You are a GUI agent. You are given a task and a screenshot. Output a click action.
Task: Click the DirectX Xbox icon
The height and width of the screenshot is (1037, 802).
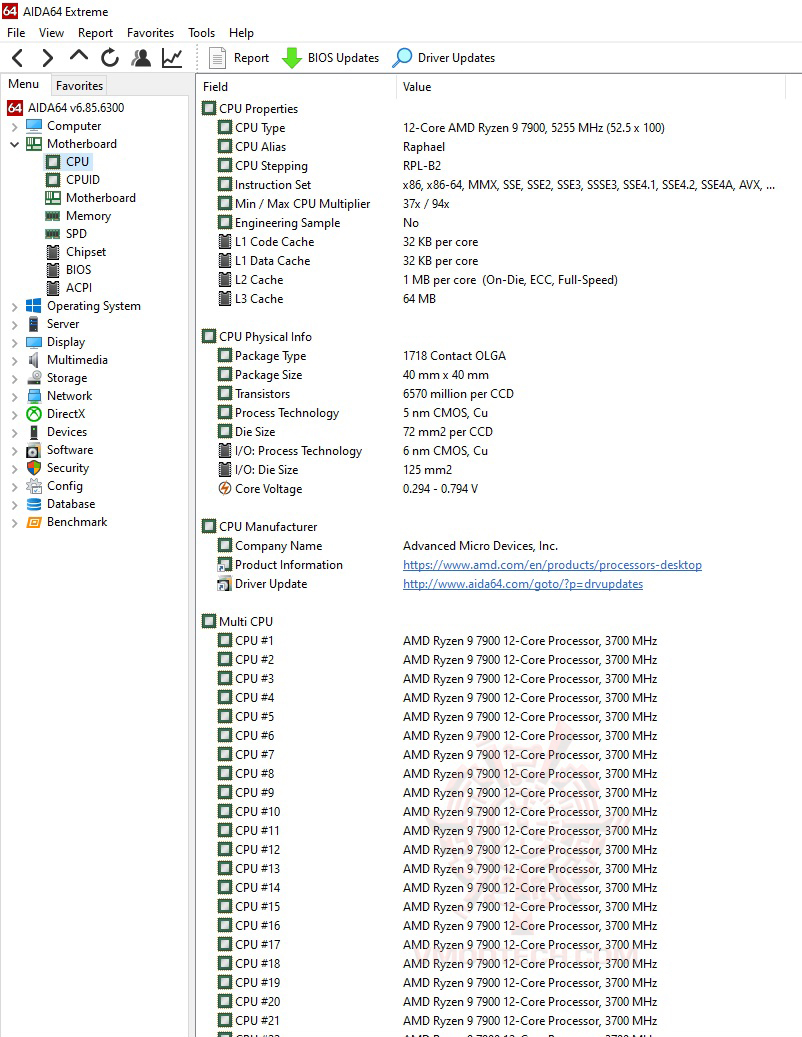[x=34, y=413]
